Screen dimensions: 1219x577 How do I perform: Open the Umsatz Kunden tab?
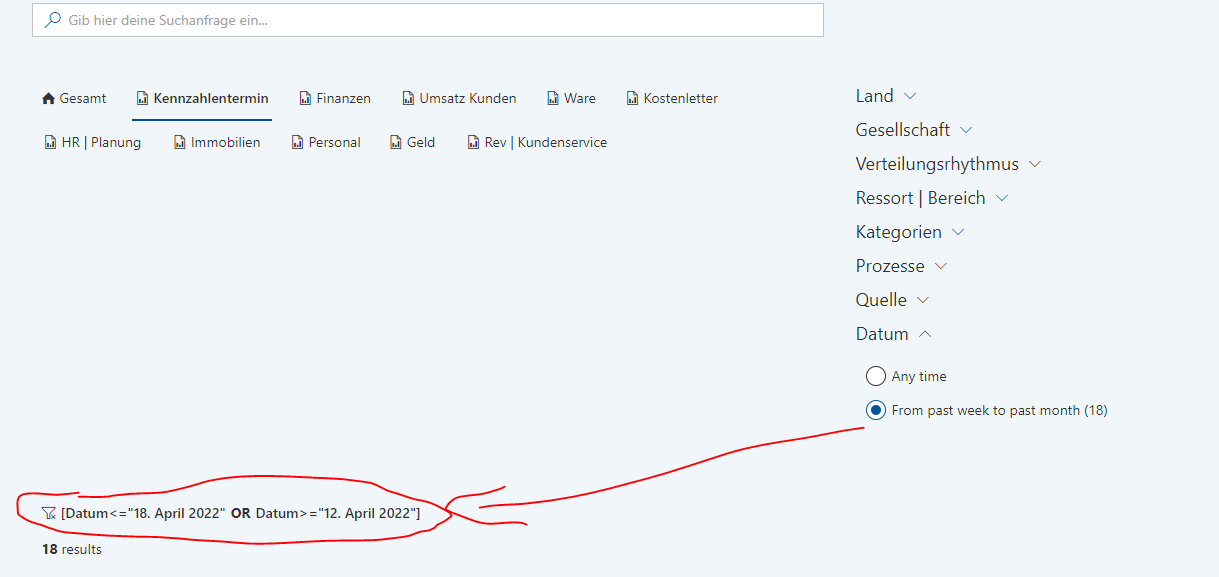pos(459,98)
